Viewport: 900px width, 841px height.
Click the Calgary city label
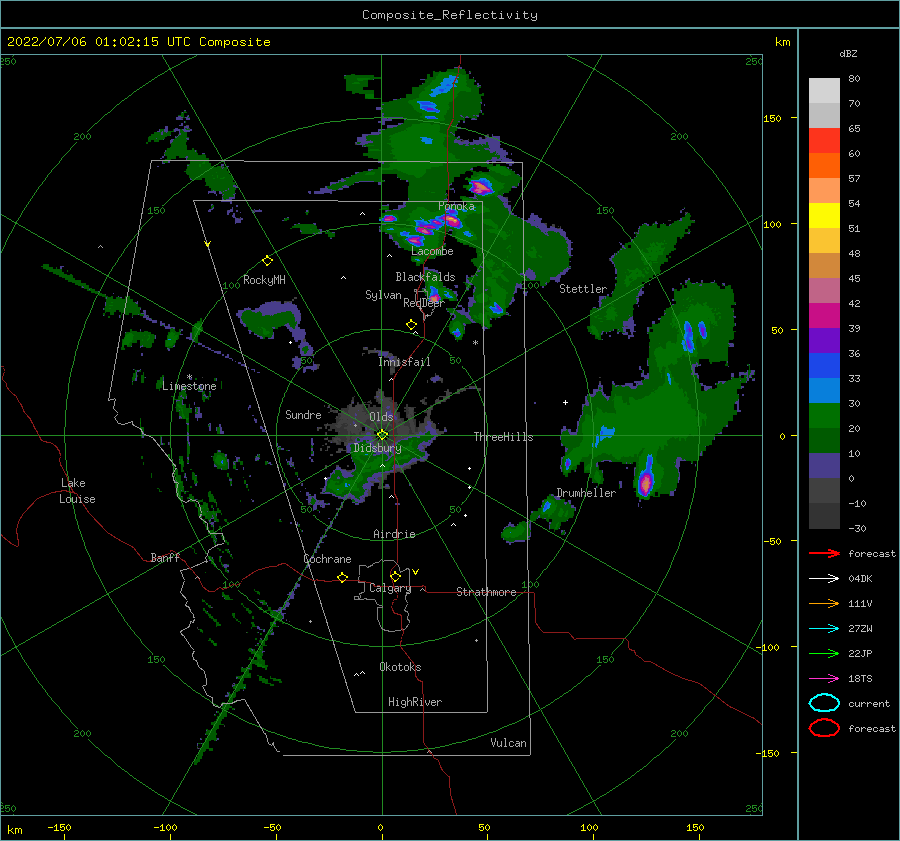tap(390, 588)
